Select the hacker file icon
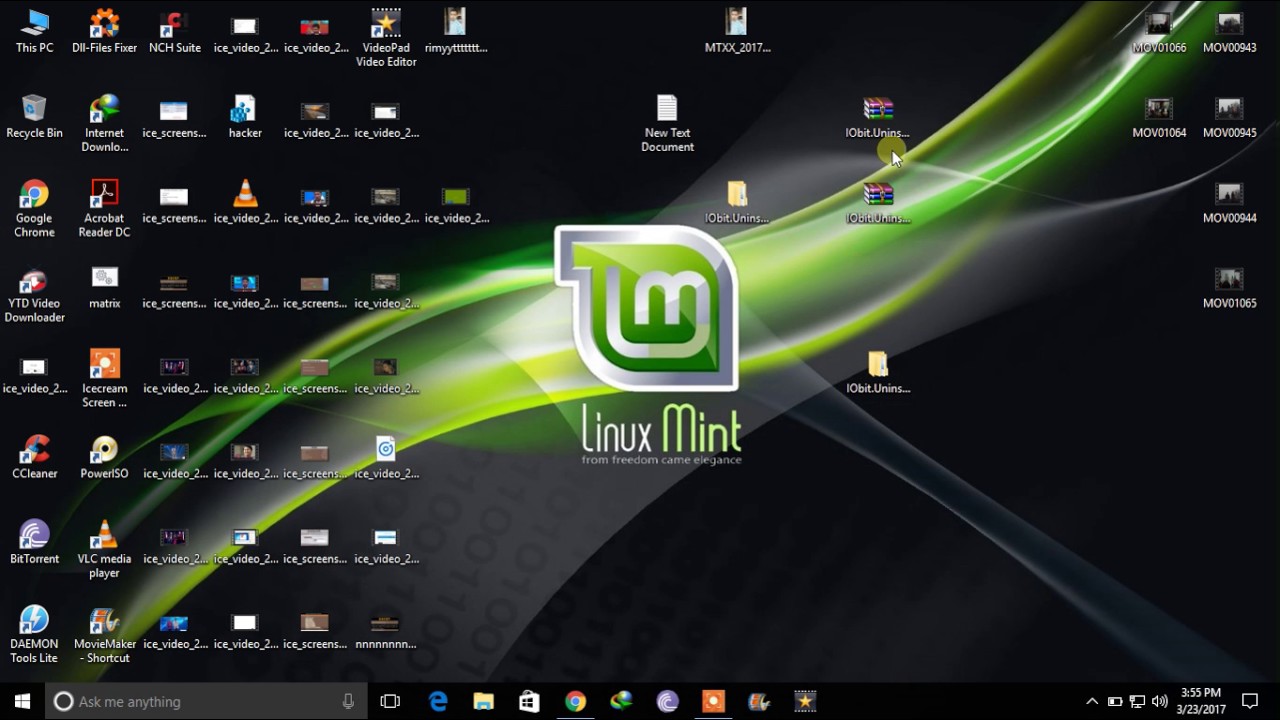The height and width of the screenshot is (720, 1280). (x=245, y=116)
